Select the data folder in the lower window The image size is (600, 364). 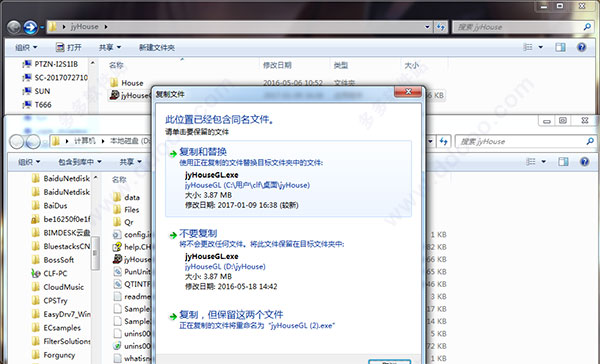coord(127,198)
